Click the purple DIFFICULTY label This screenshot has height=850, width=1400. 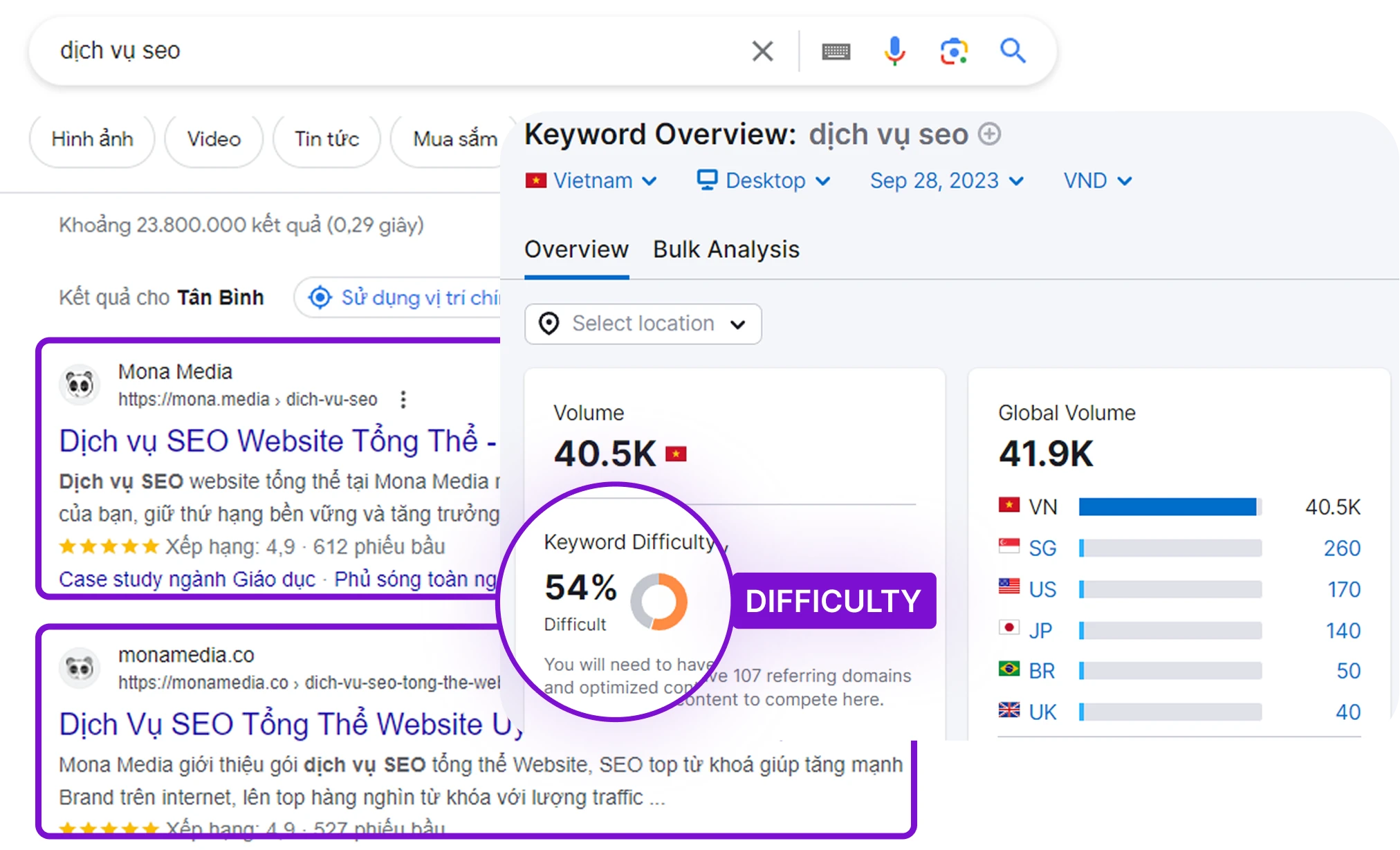click(833, 601)
